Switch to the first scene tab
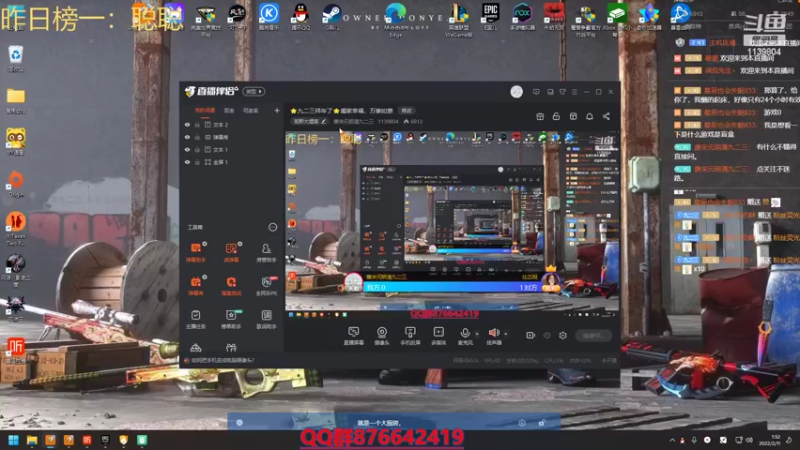 point(205,110)
